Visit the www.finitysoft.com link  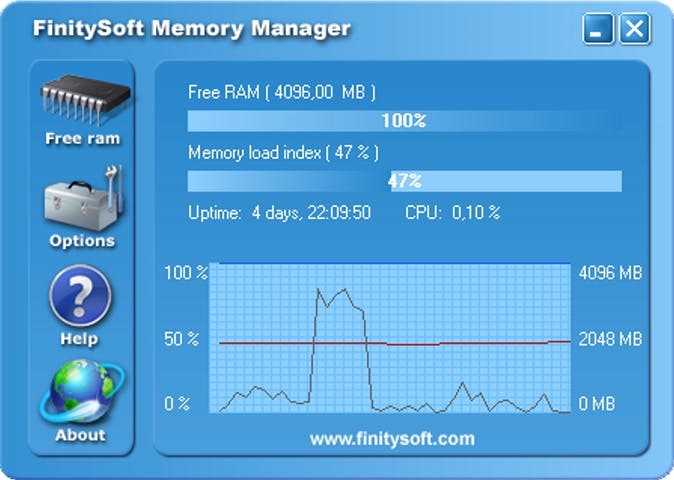click(391, 438)
